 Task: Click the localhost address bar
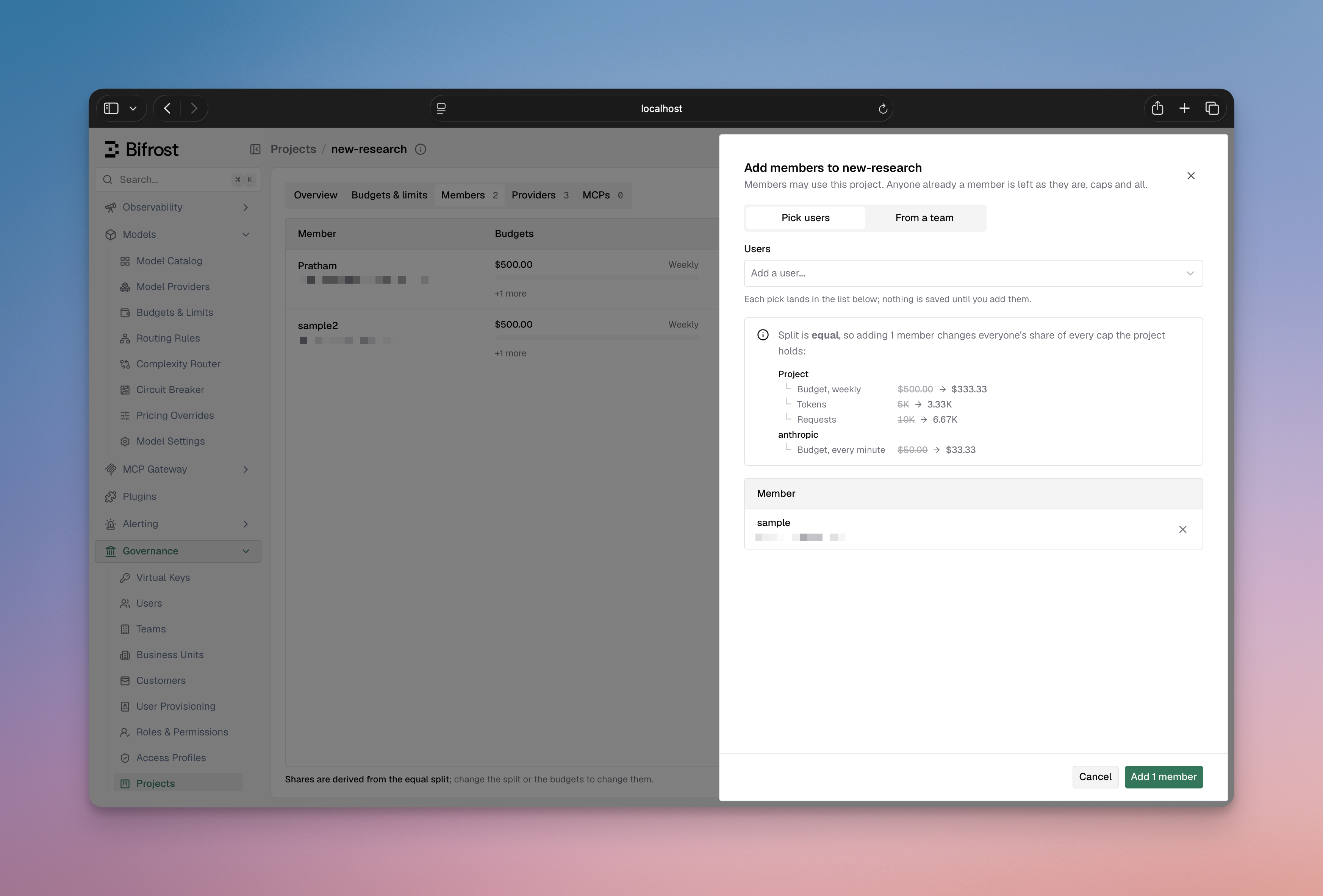tap(661, 109)
